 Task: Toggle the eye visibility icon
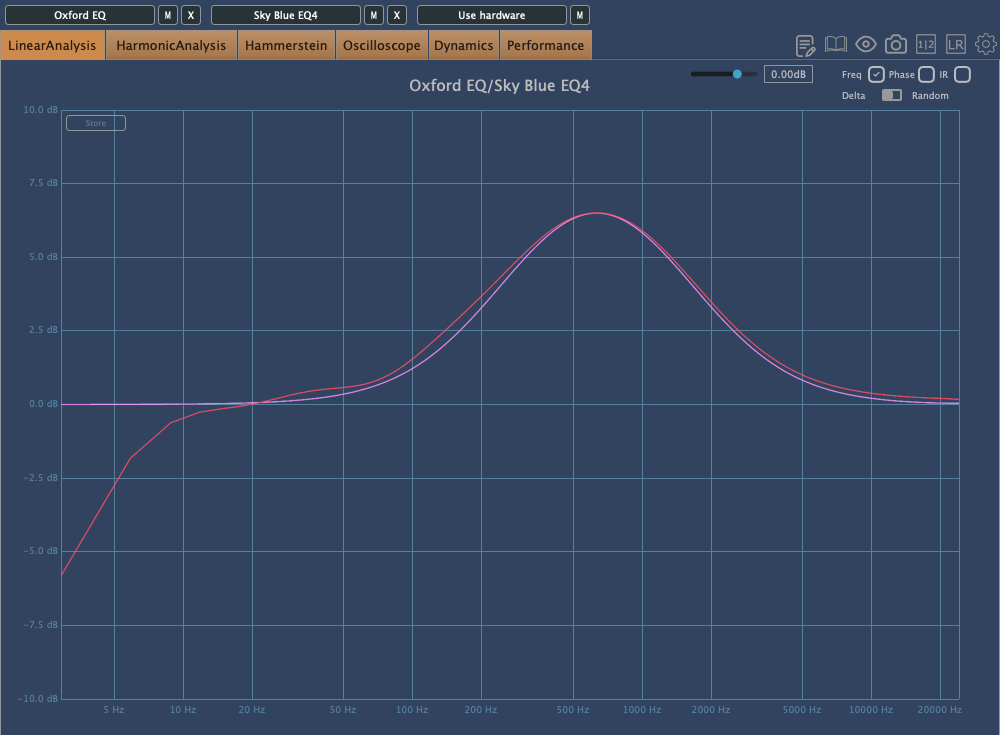coord(865,44)
